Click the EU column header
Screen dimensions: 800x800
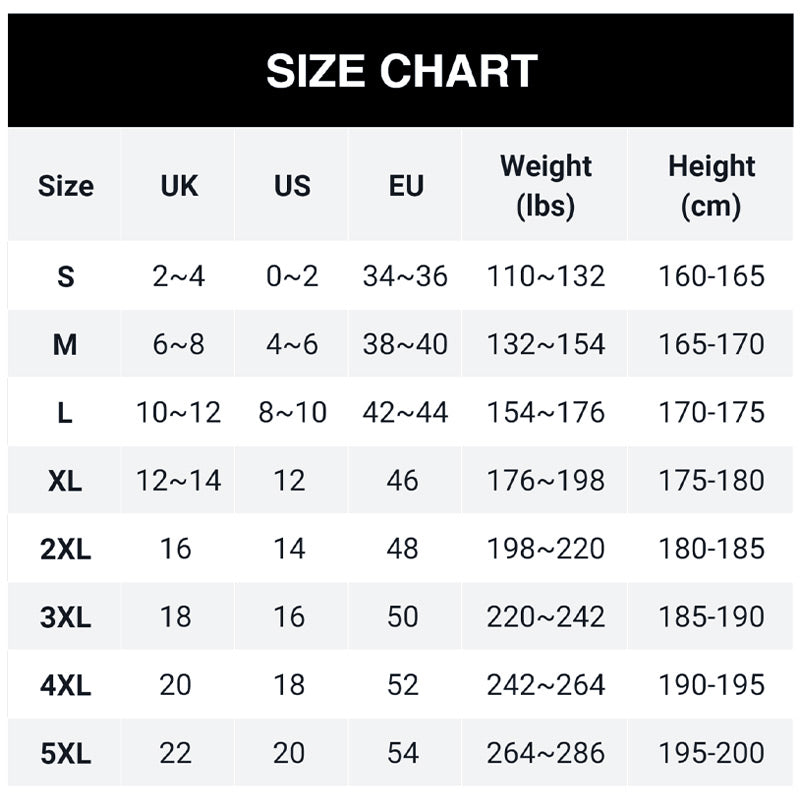tap(405, 186)
